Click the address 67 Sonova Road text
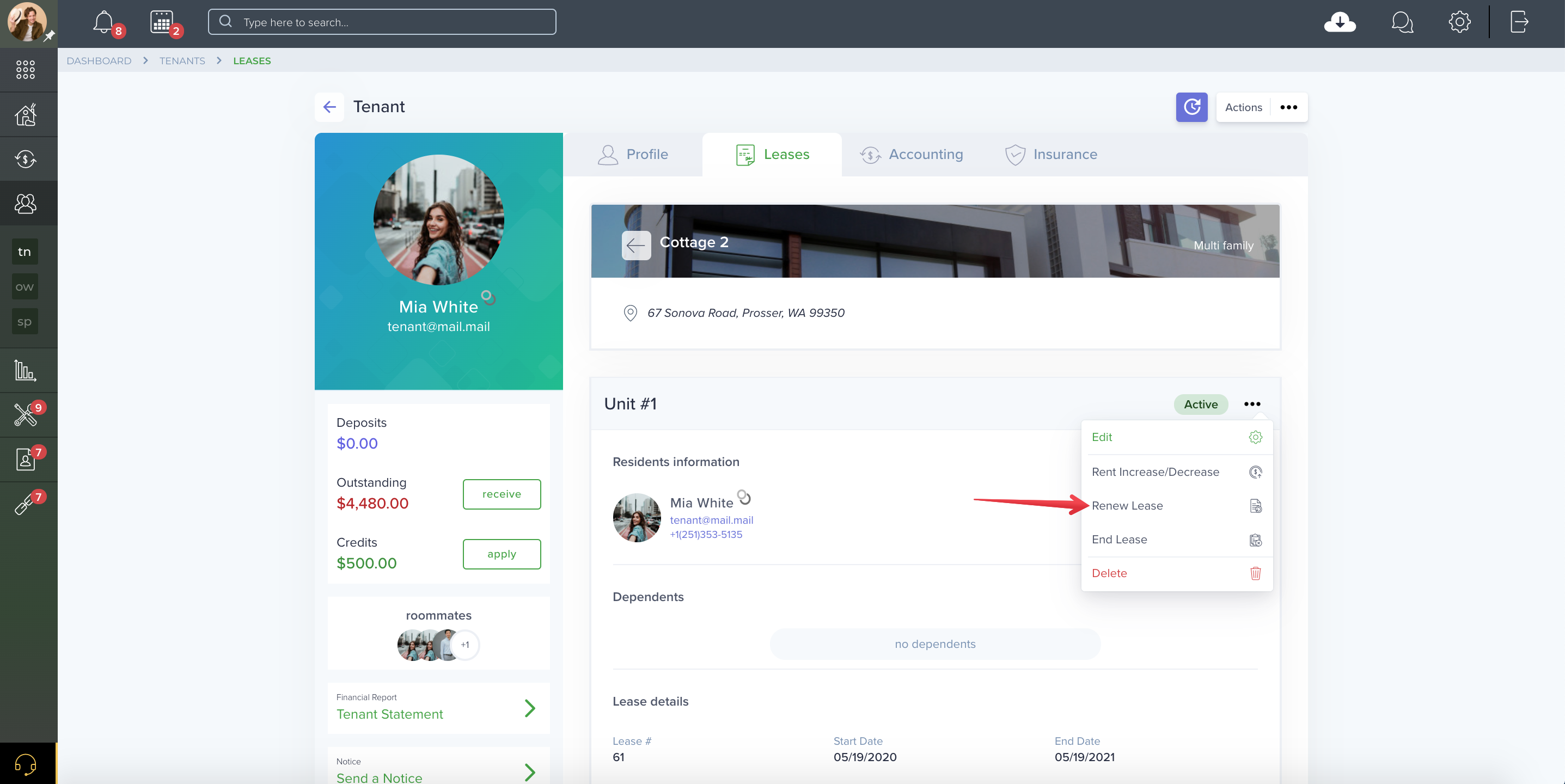This screenshot has width=1565, height=784. pyautogui.click(x=745, y=314)
